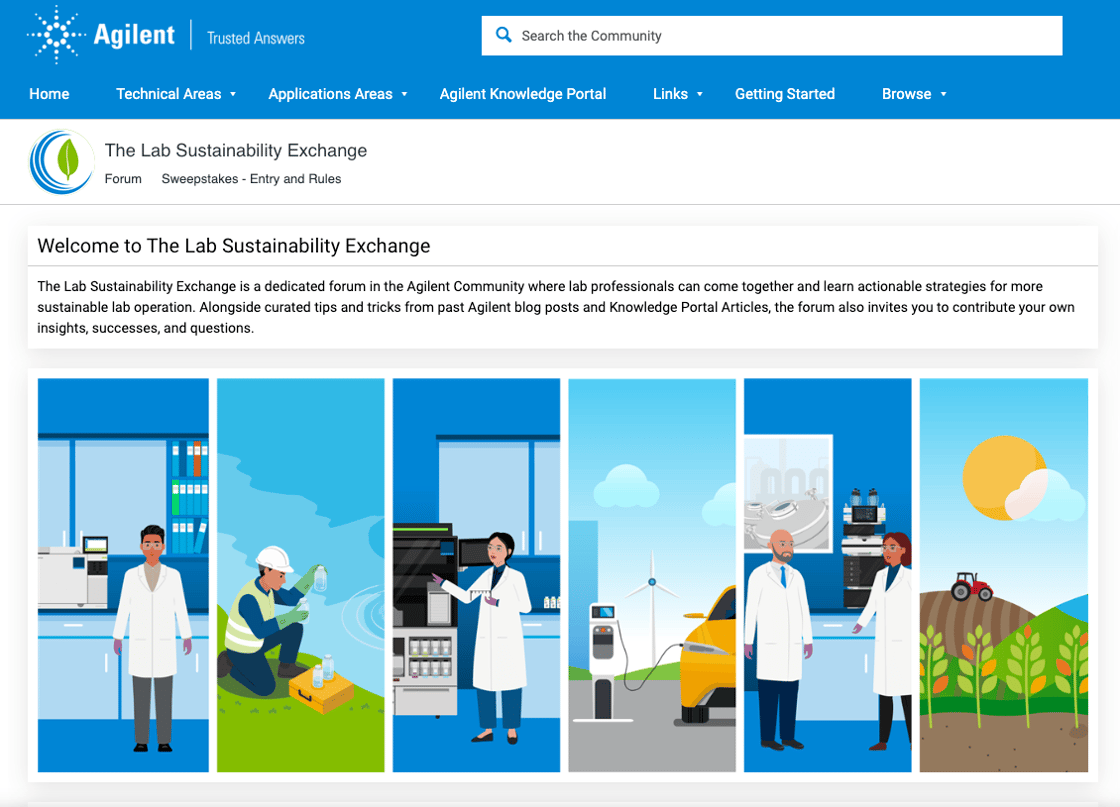Type in the Search the Community field
1120x807 pixels.
[x=780, y=36]
